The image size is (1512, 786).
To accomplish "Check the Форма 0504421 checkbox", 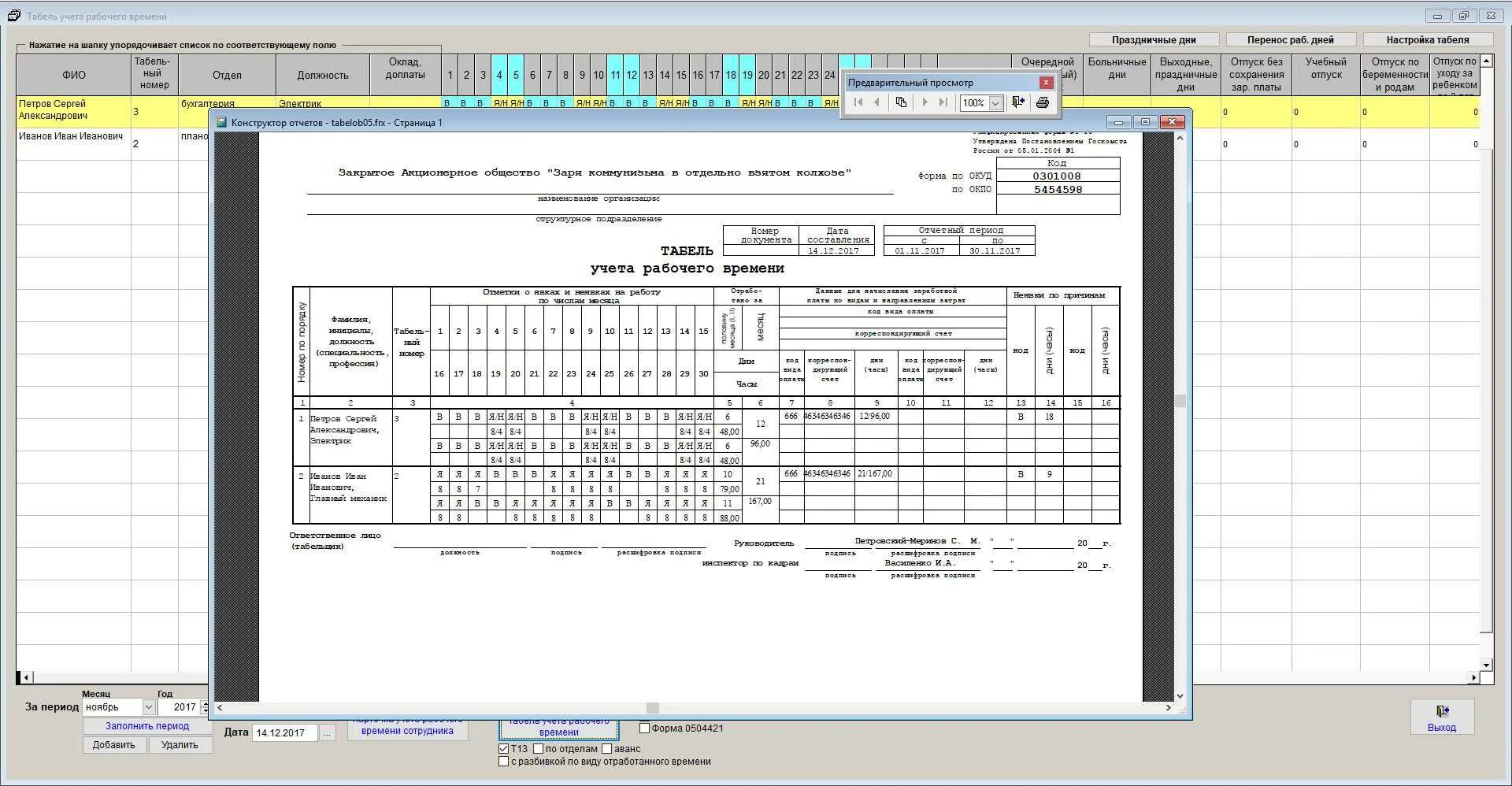I will pyautogui.click(x=644, y=729).
